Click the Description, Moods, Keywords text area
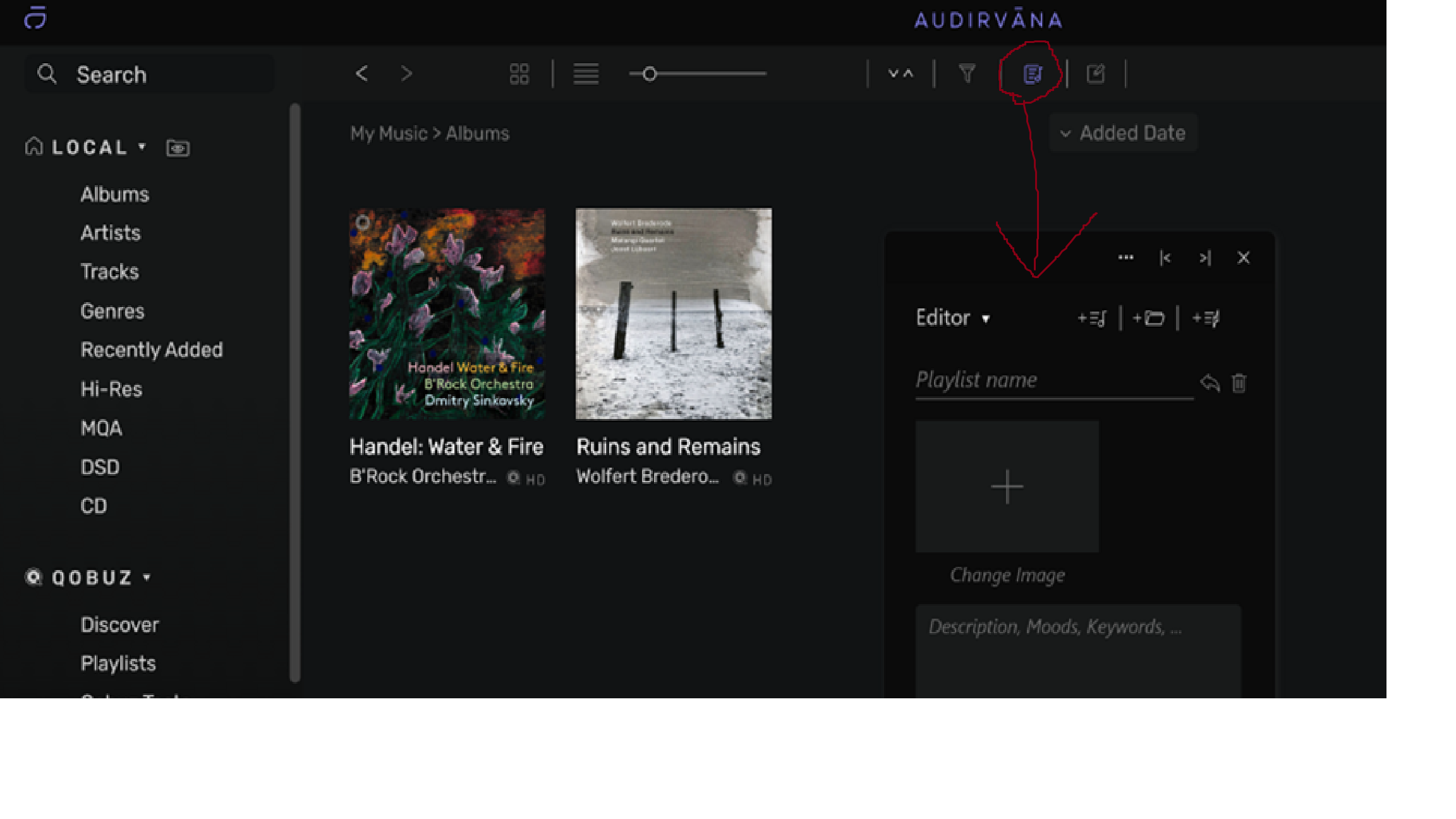Screen dimensions: 1456x819 tap(1078, 651)
